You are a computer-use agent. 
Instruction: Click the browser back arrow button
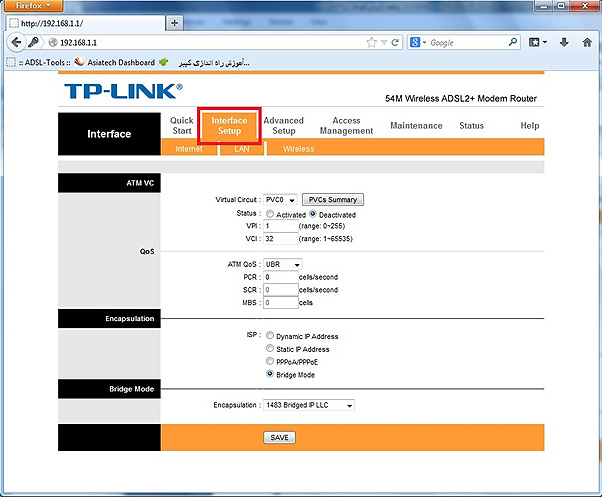(16, 43)
